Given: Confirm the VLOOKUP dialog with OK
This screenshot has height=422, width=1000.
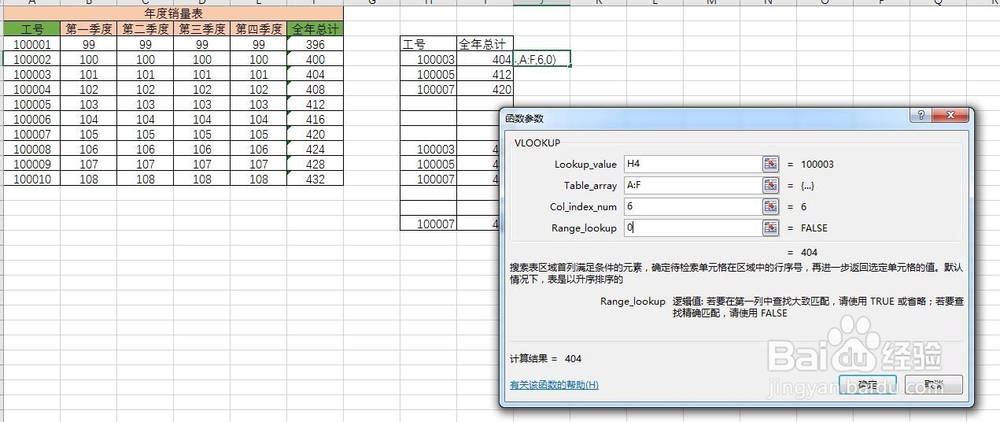Looking at the screenshot, I should click(x=868, y=384).
